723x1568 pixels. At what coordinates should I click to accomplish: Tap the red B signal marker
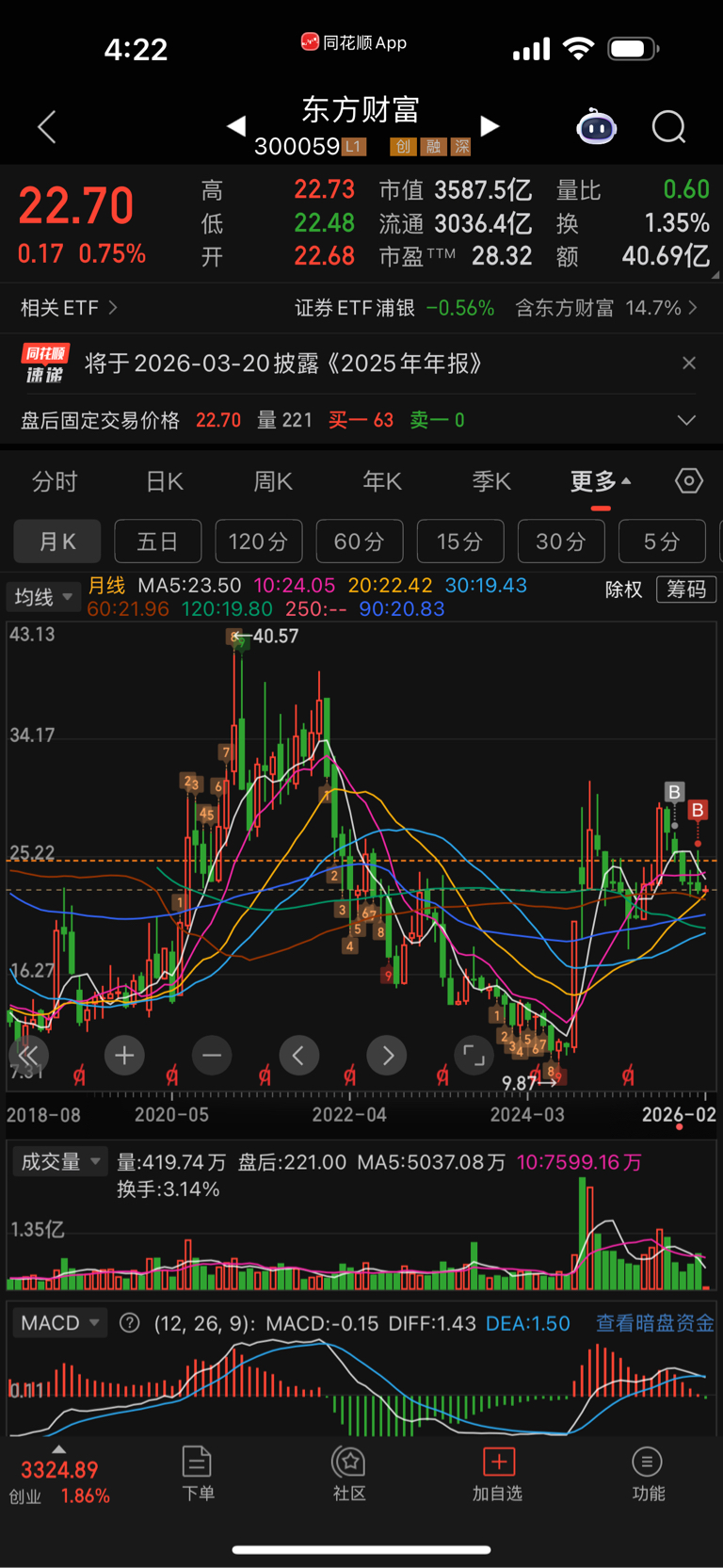coord(698,810)
